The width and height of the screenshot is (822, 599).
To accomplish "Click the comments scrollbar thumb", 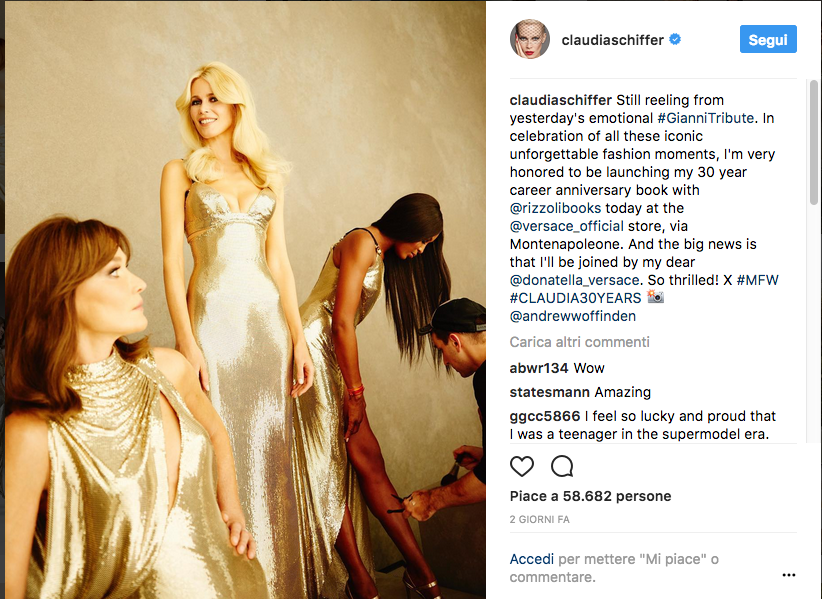I will pyautogui.click(x=814, y=142).
